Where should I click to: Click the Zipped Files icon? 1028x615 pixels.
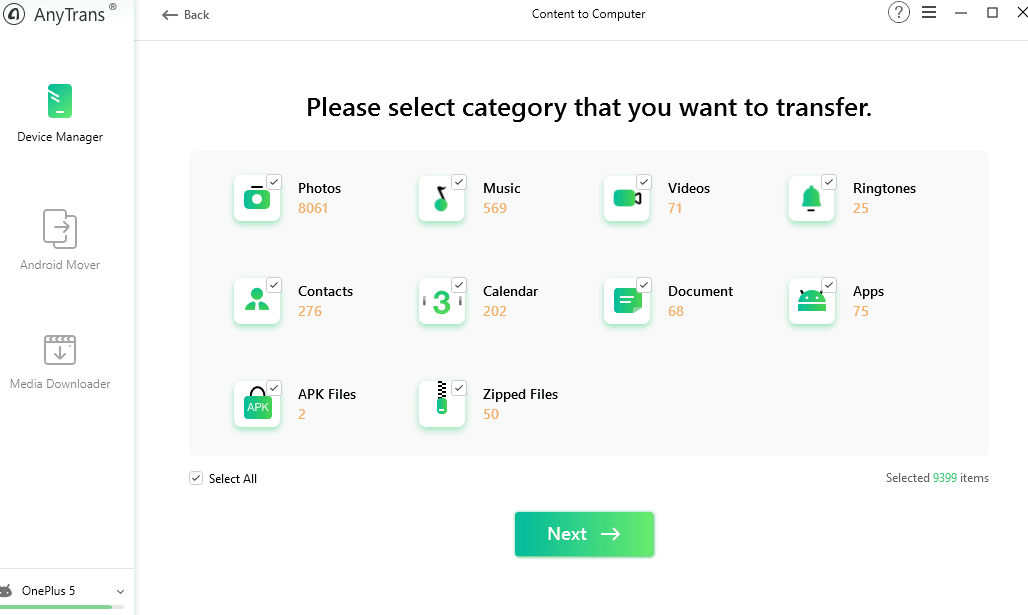[x=441, y=405]
